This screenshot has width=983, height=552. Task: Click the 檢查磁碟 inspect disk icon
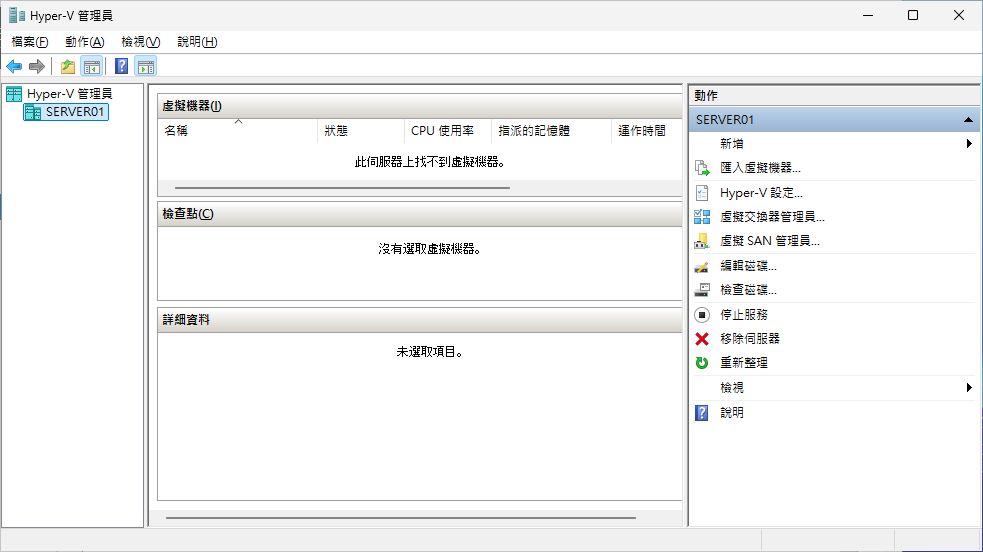tap(702, 290)
